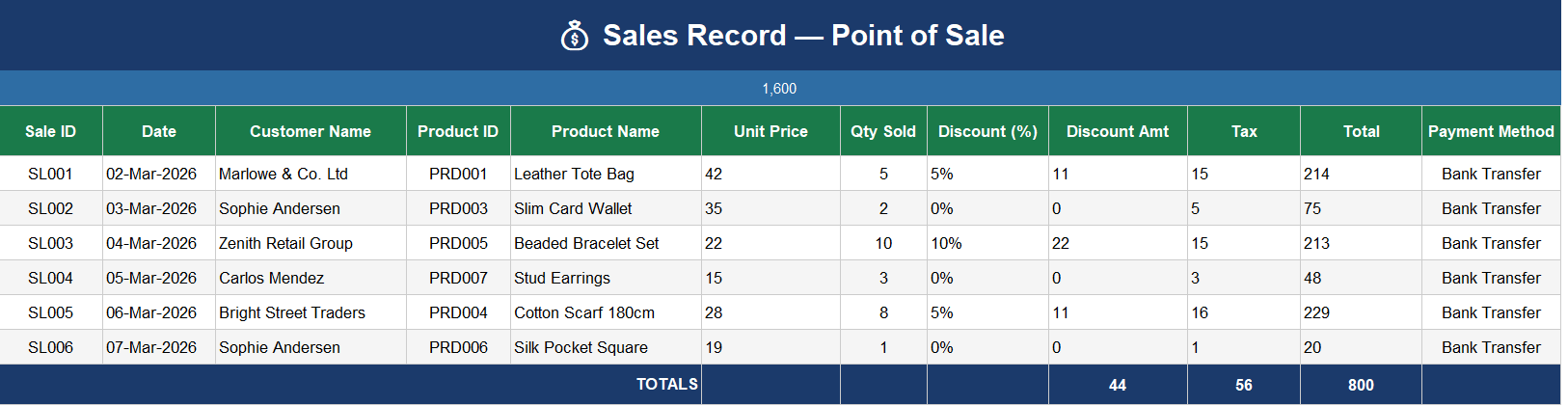
Task: Select date 05-Mar-2026 cell
Action: click(x=159, y=278)
